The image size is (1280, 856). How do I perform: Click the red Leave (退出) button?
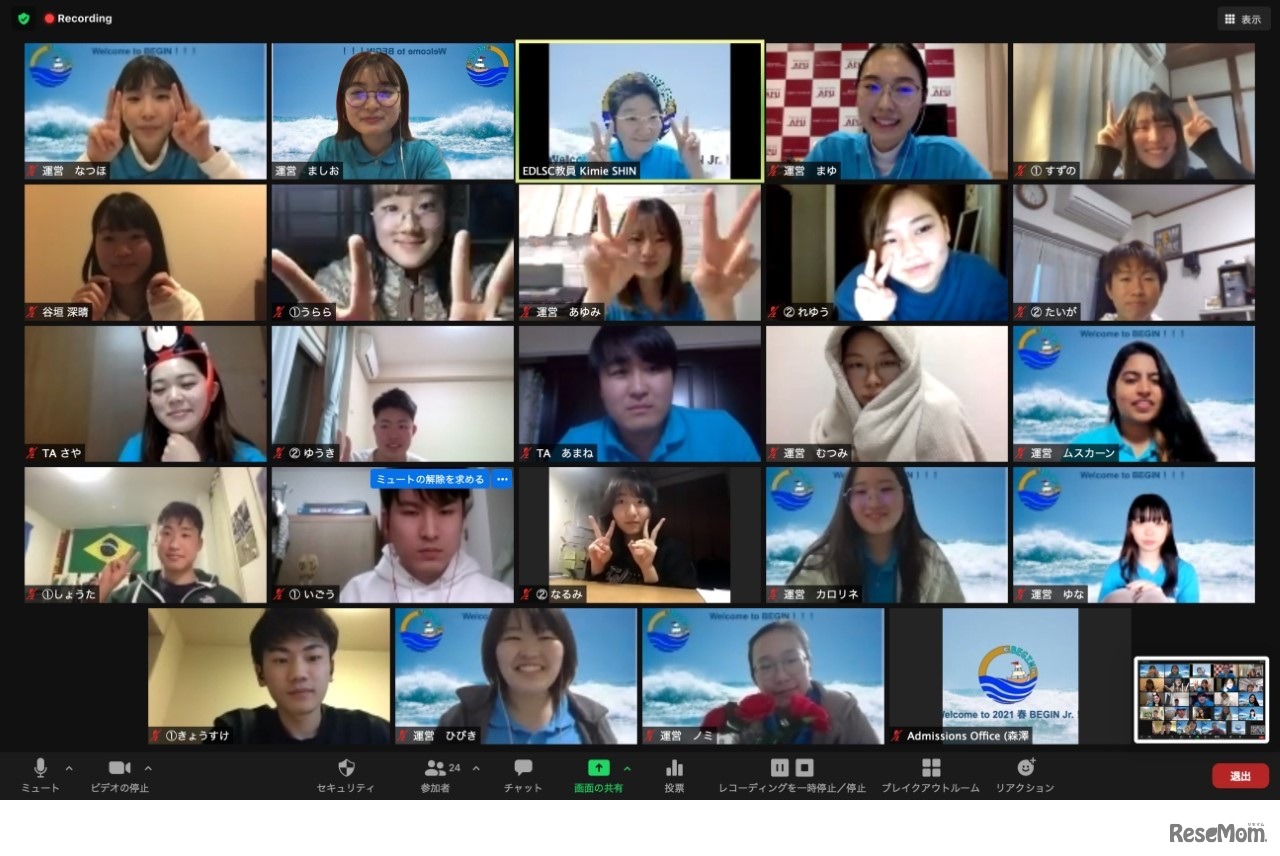tap(1240, 776)
